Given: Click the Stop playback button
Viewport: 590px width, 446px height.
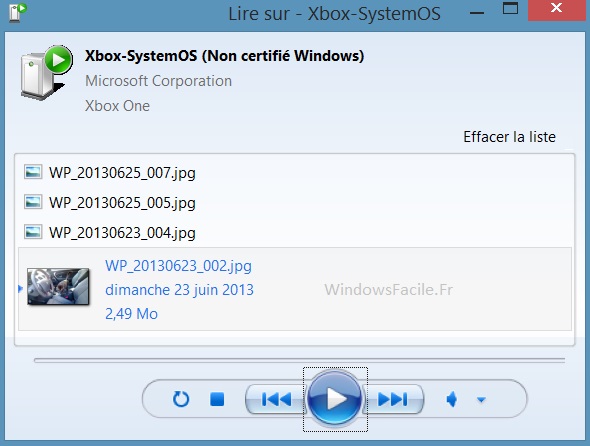Looking at the screenshot, I should pyautogui.click(x=217, y=399).
